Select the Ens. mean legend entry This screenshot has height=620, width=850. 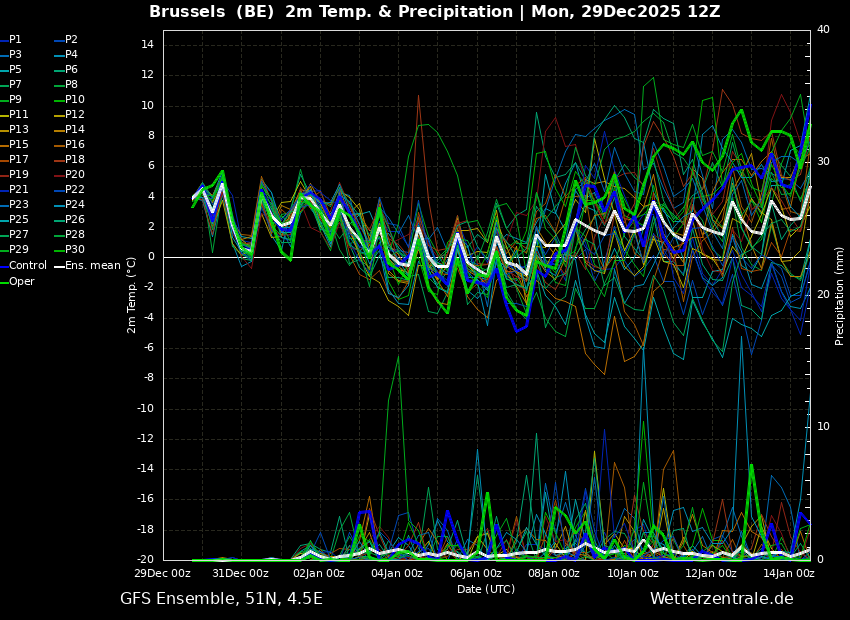(x=88, y=266)
